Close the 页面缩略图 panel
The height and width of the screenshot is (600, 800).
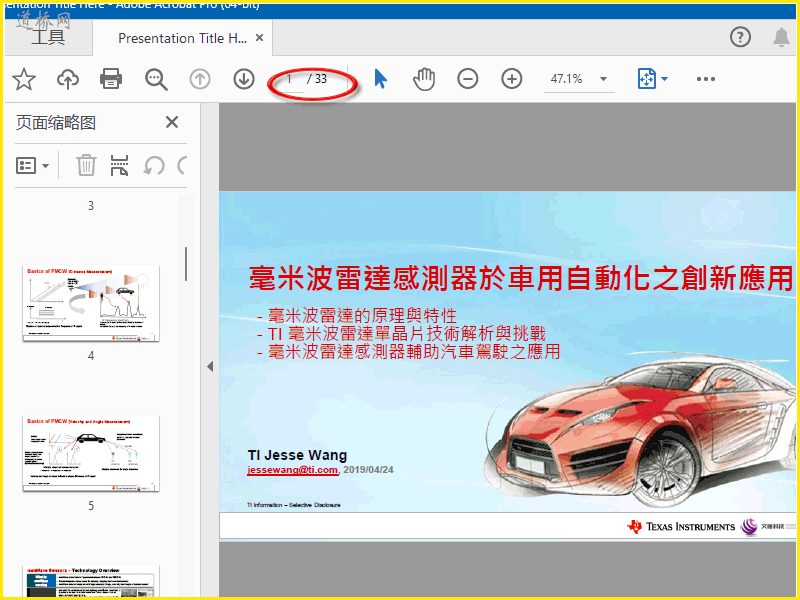(x=172, y=122)
